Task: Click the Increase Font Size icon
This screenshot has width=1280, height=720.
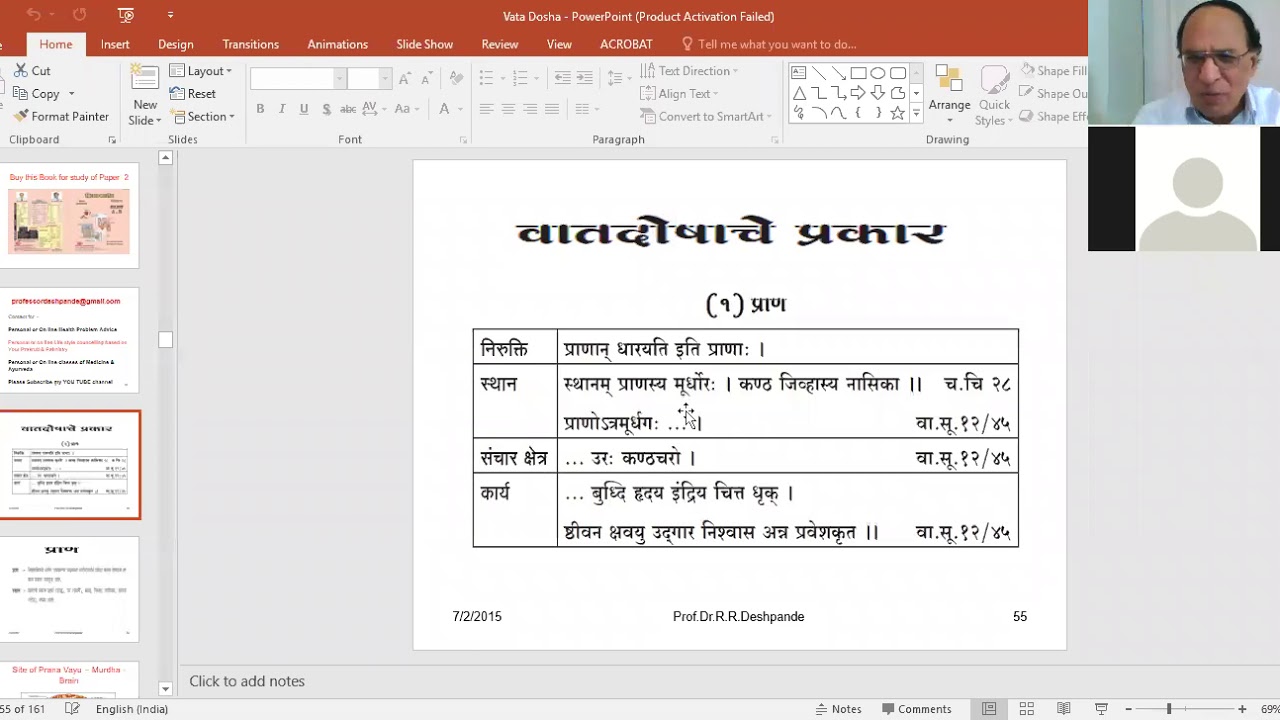Action: coord(404,78)
